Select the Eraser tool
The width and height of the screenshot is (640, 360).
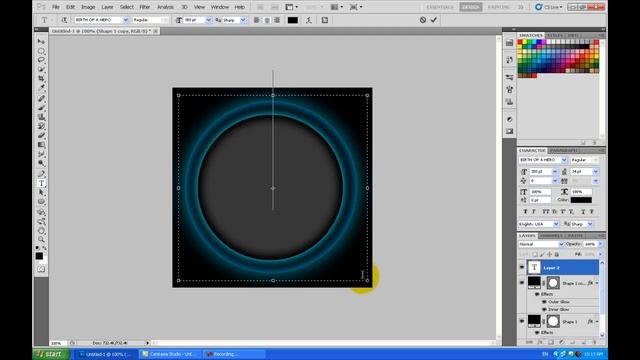pos(41,136)
